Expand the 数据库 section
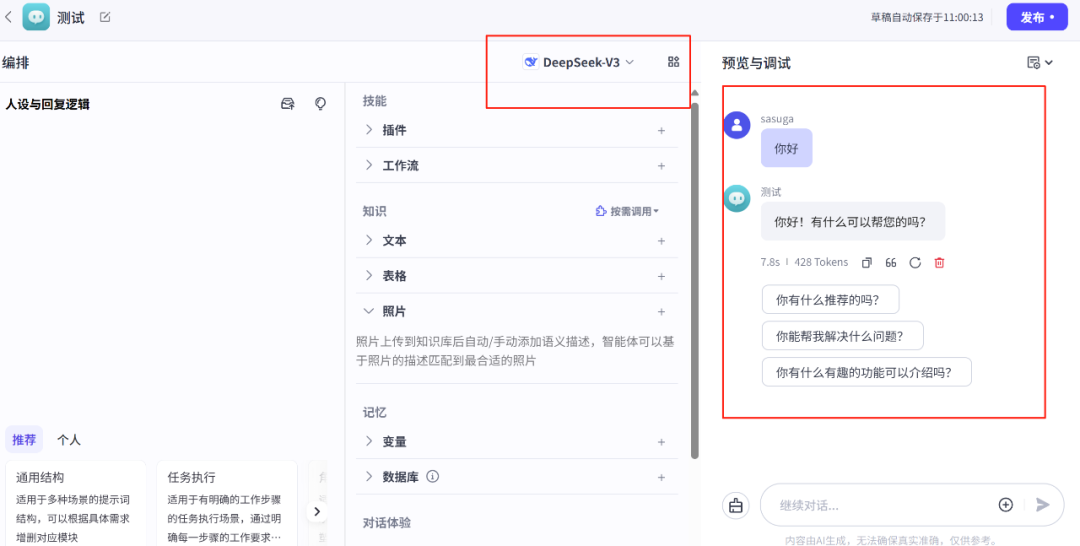 coord(369,476)
